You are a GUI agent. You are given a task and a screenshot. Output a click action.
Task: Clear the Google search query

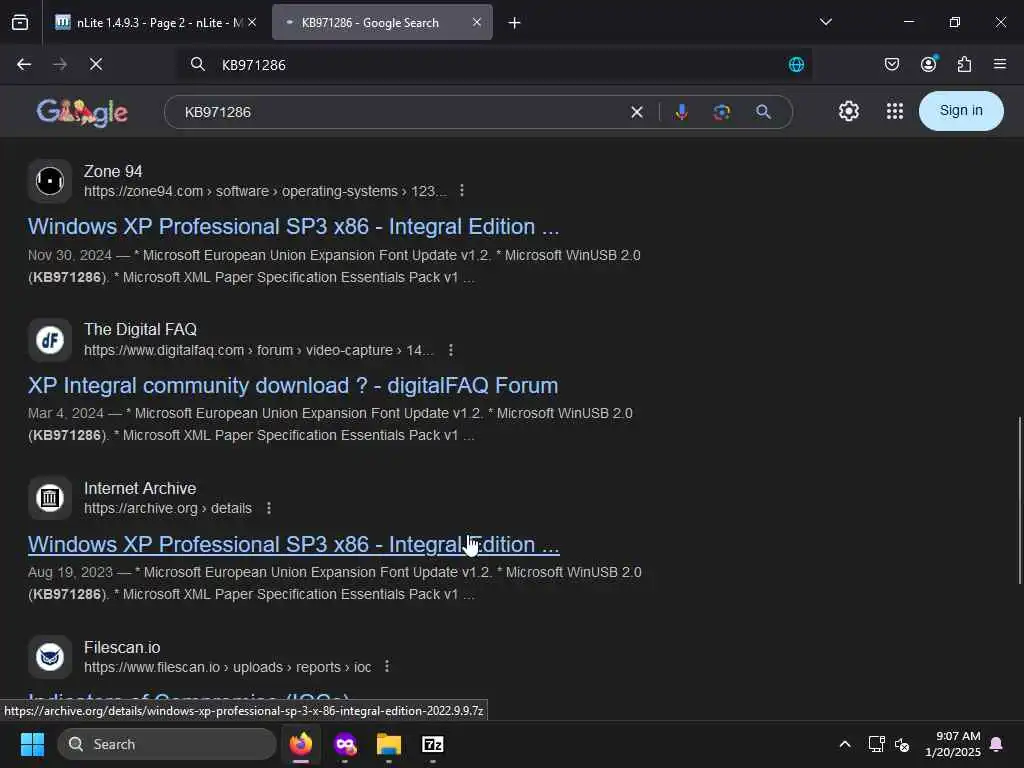coord(637,112)
